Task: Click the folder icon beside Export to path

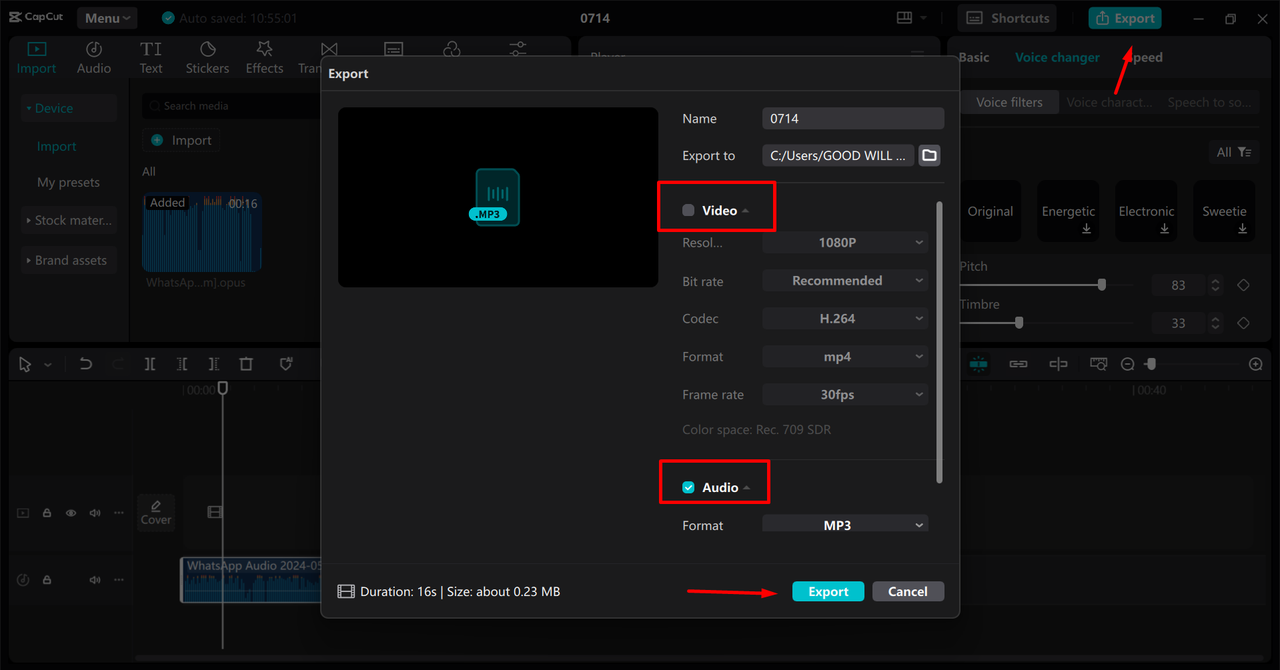Action: 929,155
